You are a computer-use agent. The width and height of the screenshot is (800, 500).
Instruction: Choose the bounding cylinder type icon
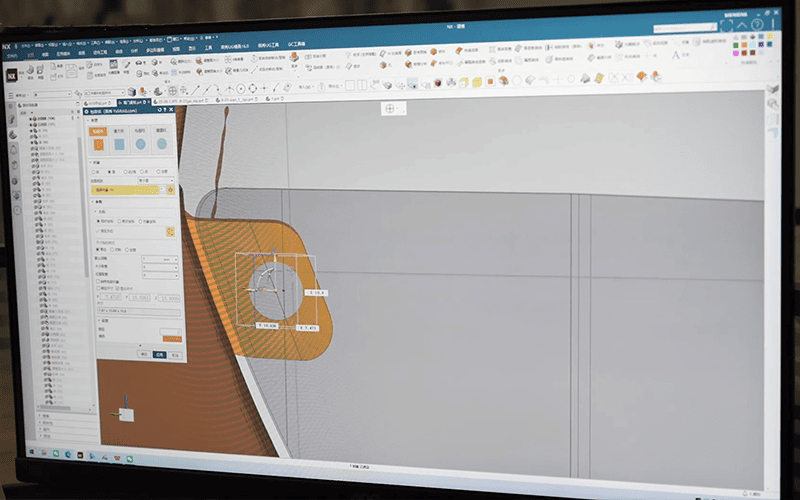tap(141, 144)
